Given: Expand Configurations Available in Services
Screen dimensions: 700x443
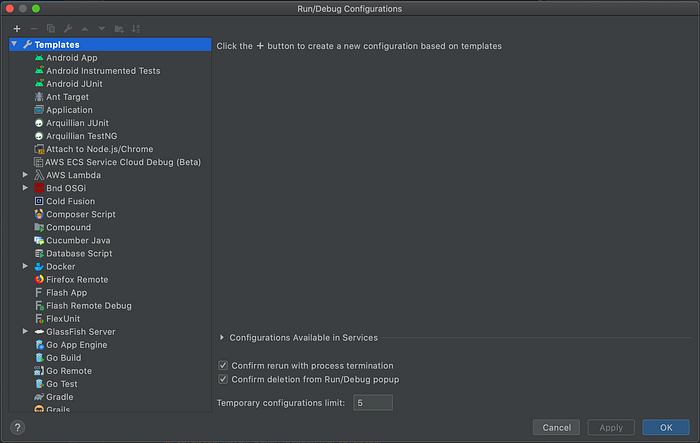Looking at the screenshot, I should click(x=222, y=338).
